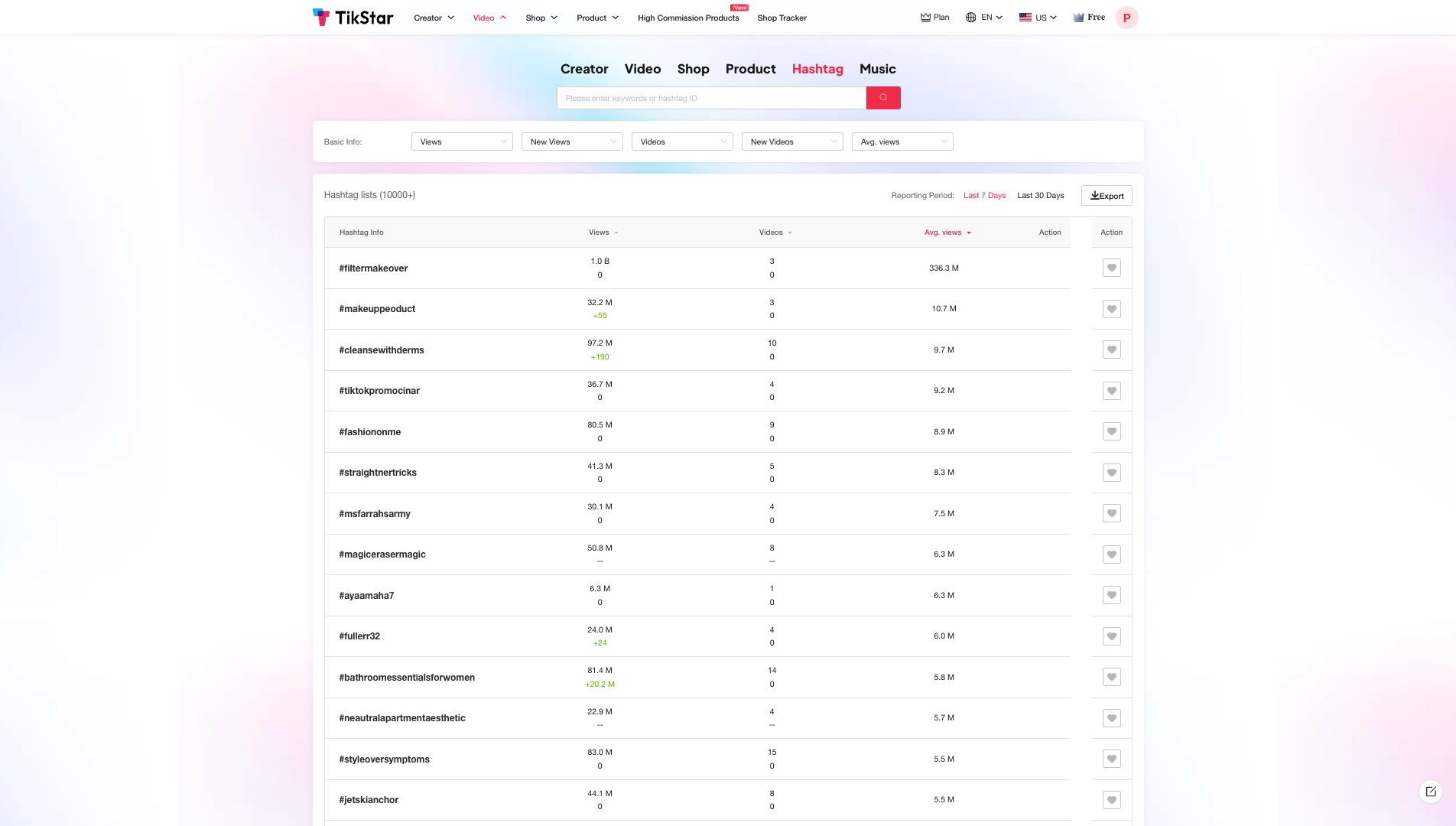Viewport: 1456px width, 826px height.
Task: Open the Shop Tracker menu item
Action: [782, 18]
